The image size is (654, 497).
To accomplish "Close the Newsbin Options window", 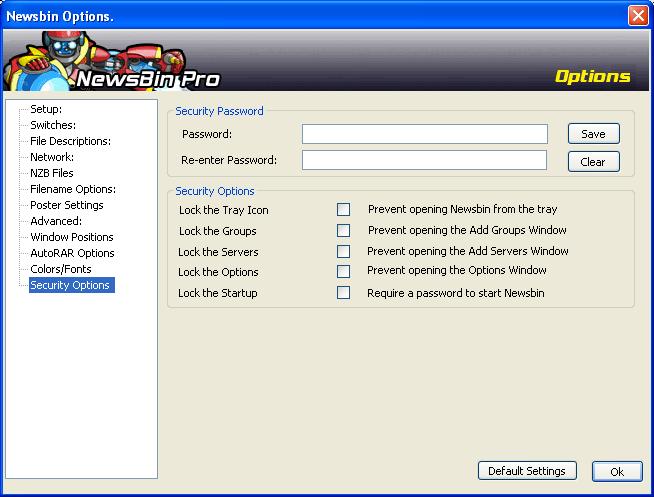I will tap(638, 15).
